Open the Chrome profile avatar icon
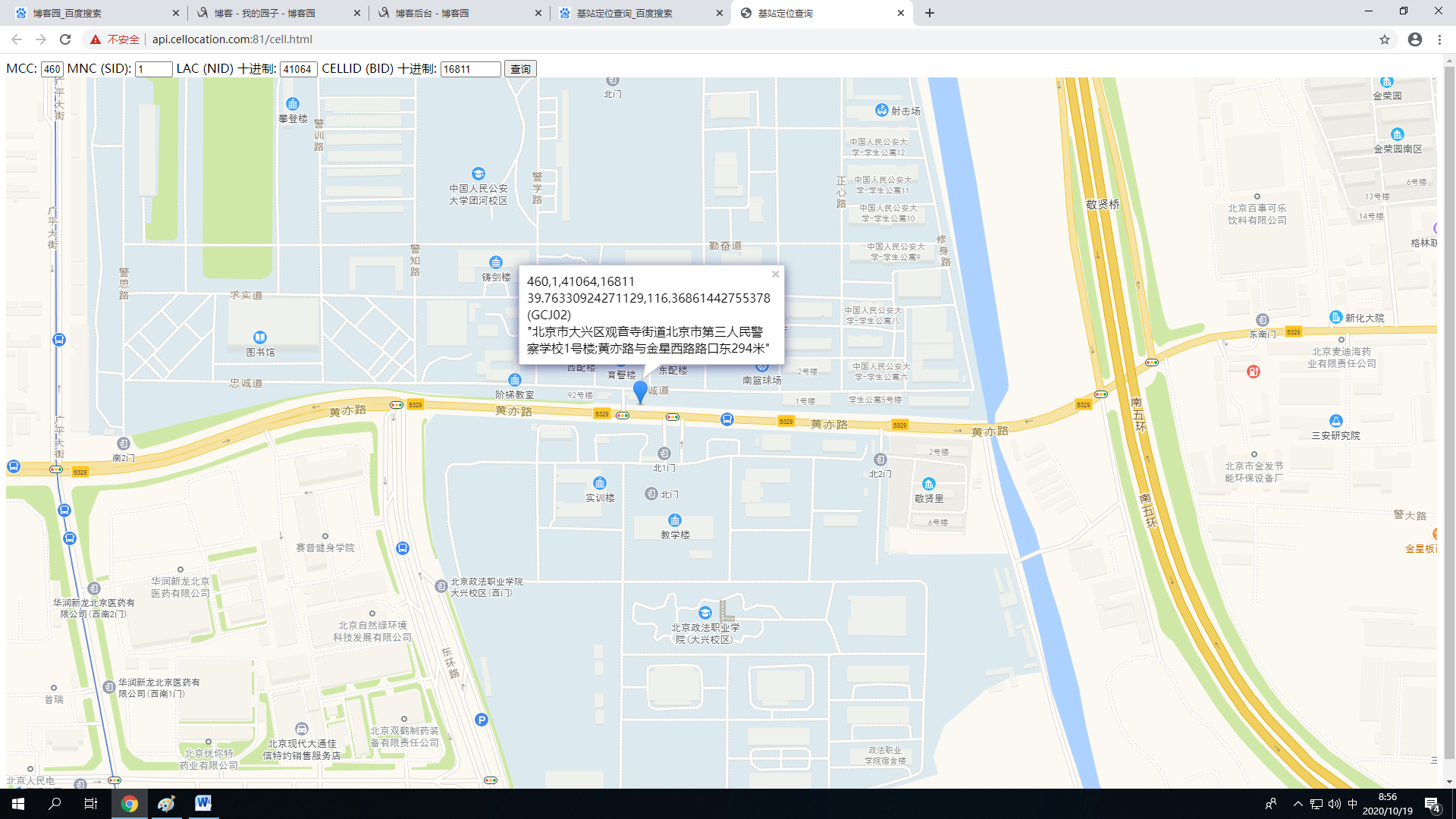The width and height of the screenshot is (1456, 819). [1415, 39]
